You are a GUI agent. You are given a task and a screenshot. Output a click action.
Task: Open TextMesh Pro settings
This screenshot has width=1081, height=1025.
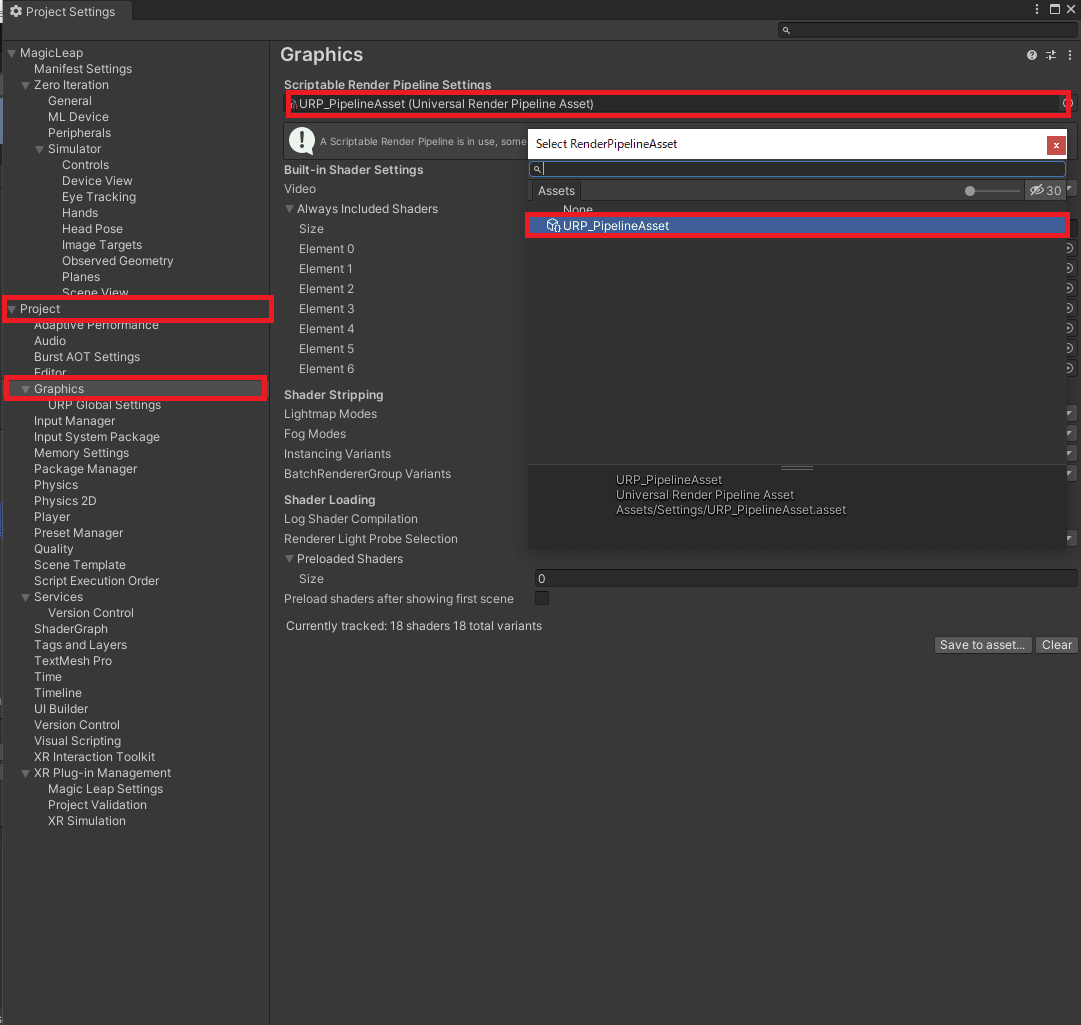coord(72,661)
